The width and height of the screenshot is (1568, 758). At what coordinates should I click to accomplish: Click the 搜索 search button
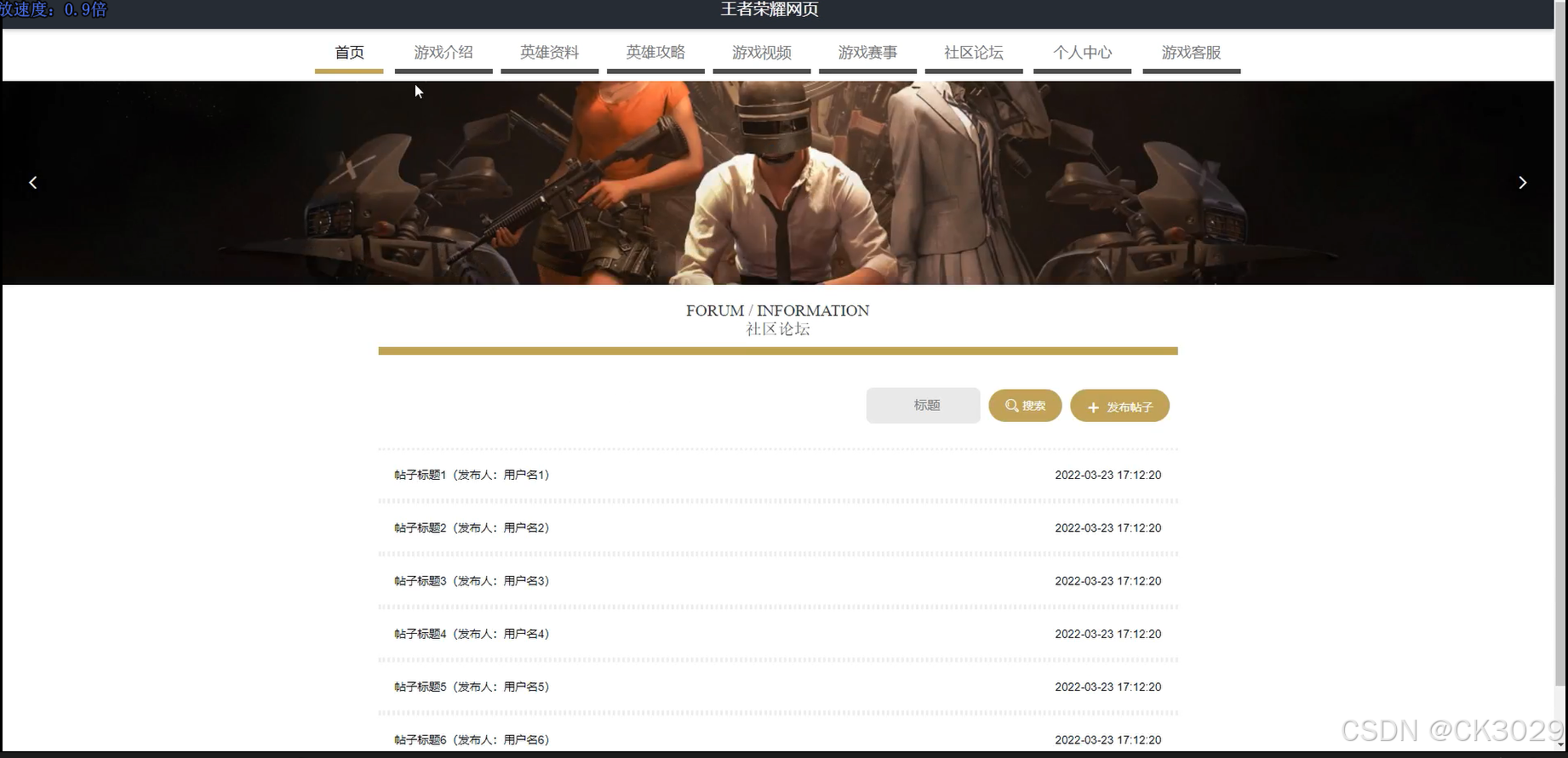(1025, 406)
